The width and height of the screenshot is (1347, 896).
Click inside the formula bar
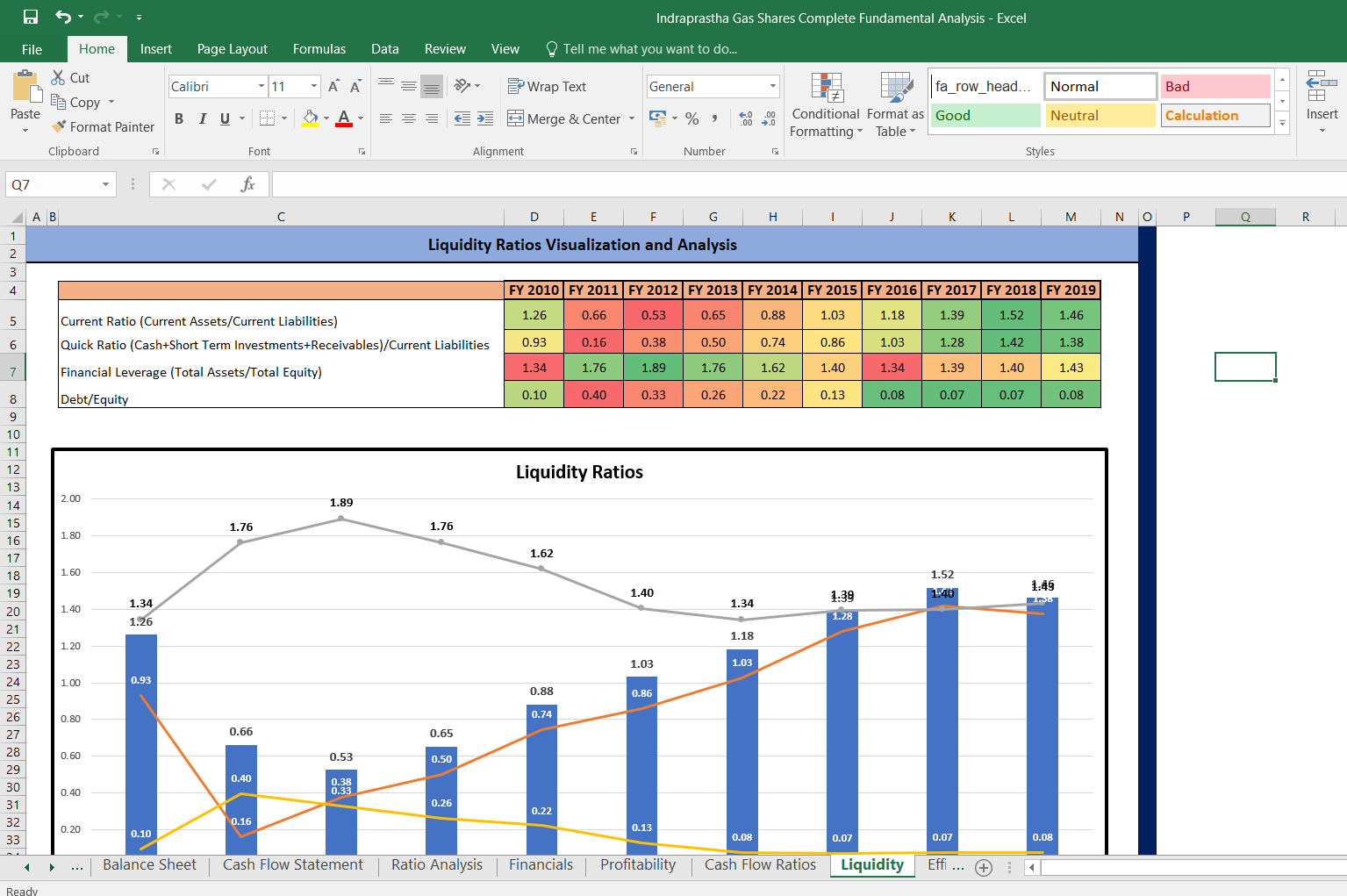[x=809, y=184]
